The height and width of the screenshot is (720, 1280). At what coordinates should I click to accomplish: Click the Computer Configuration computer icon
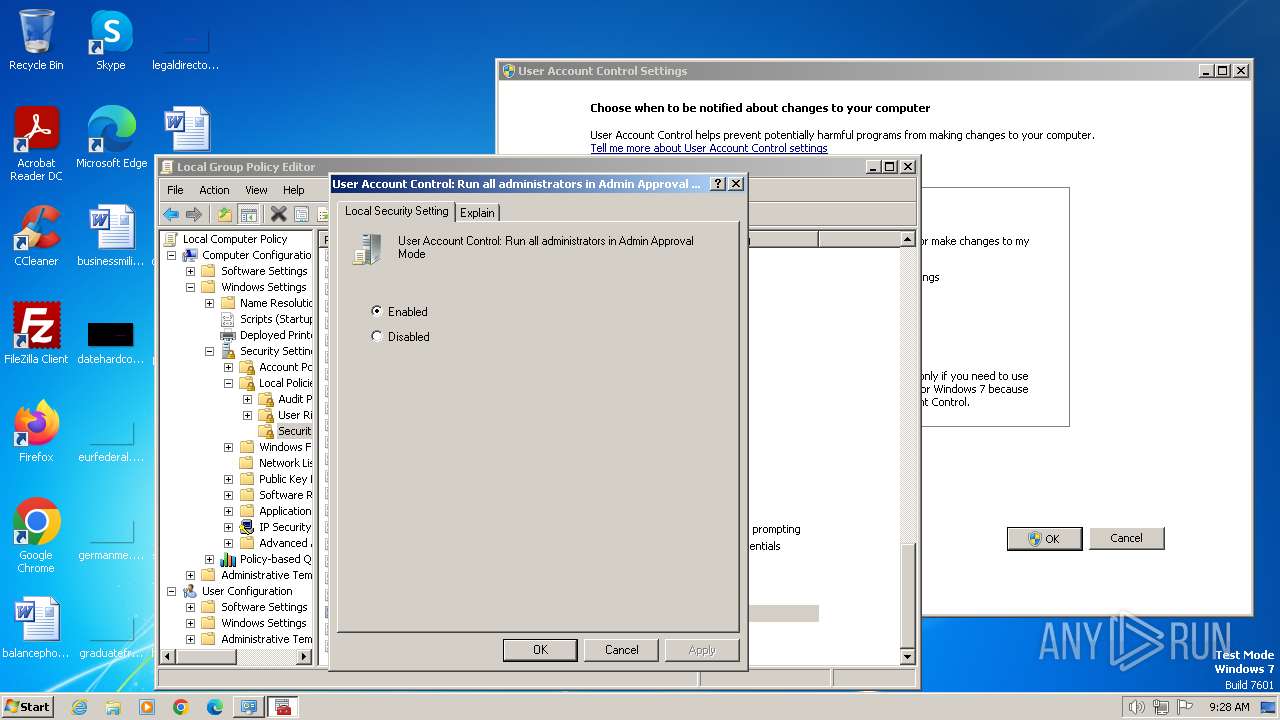(190, 255)
